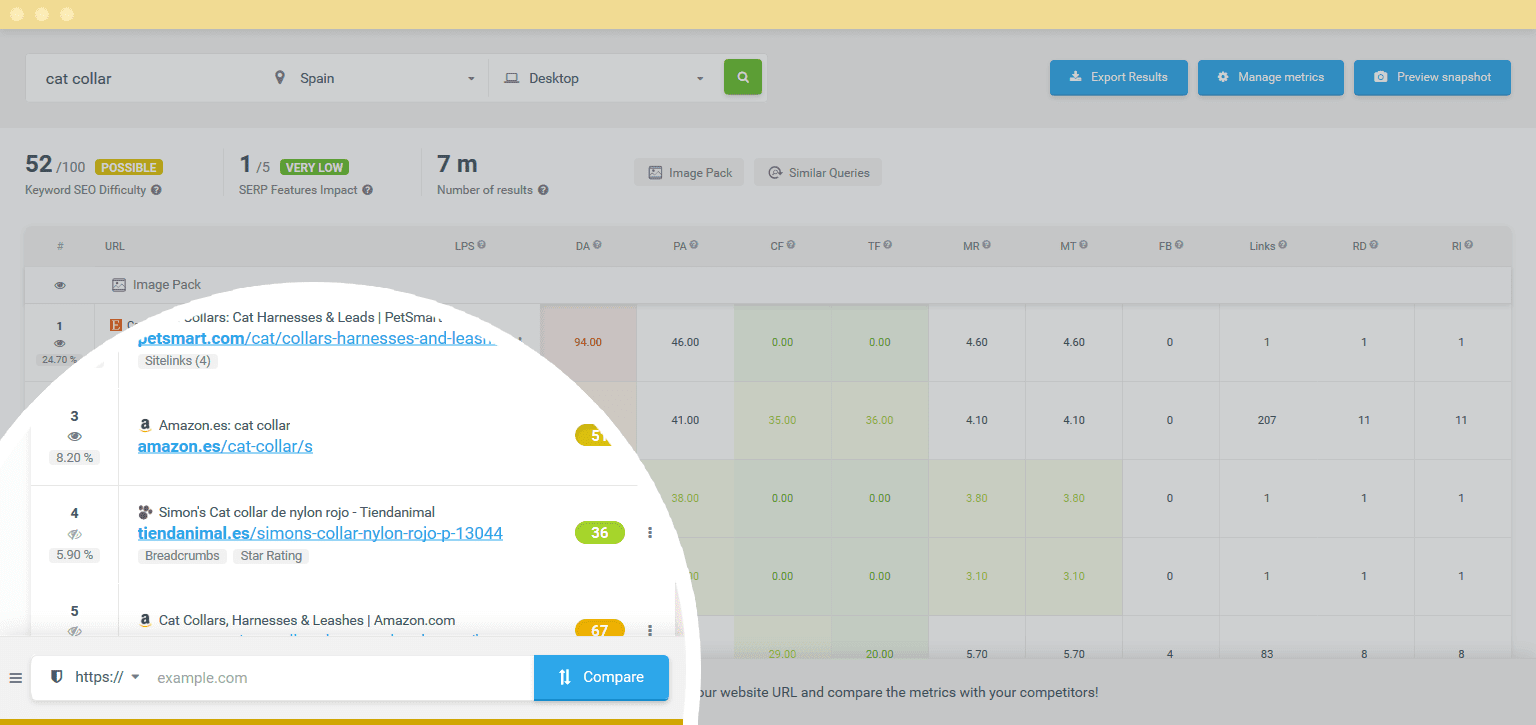The image size is (1536, 725).
Task: Click the DA column help icon
Action: pyautogui.click(x=597, y=245)
